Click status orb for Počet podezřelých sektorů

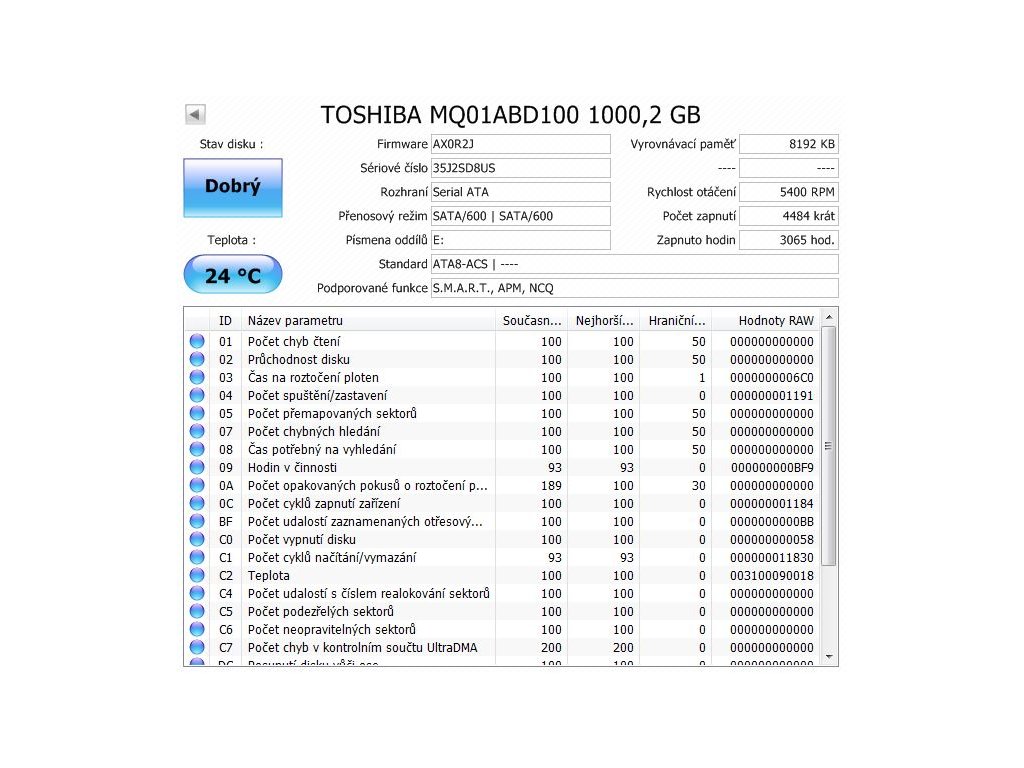point(197,611)
